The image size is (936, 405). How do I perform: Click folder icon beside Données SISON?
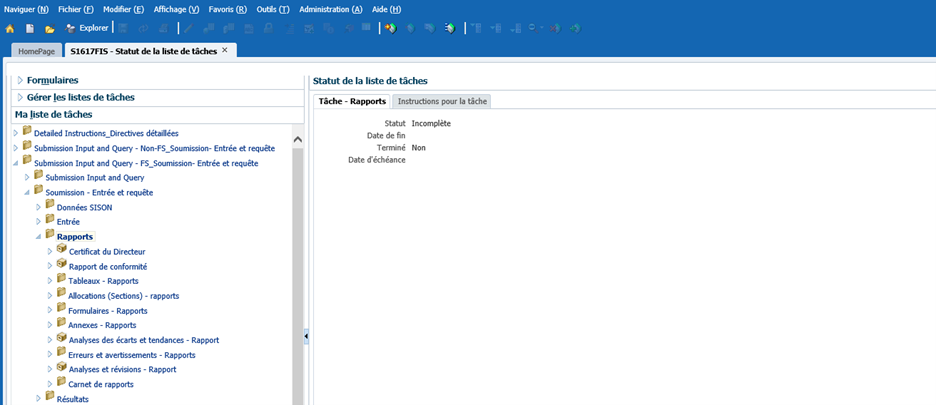(x=50, y=206)
